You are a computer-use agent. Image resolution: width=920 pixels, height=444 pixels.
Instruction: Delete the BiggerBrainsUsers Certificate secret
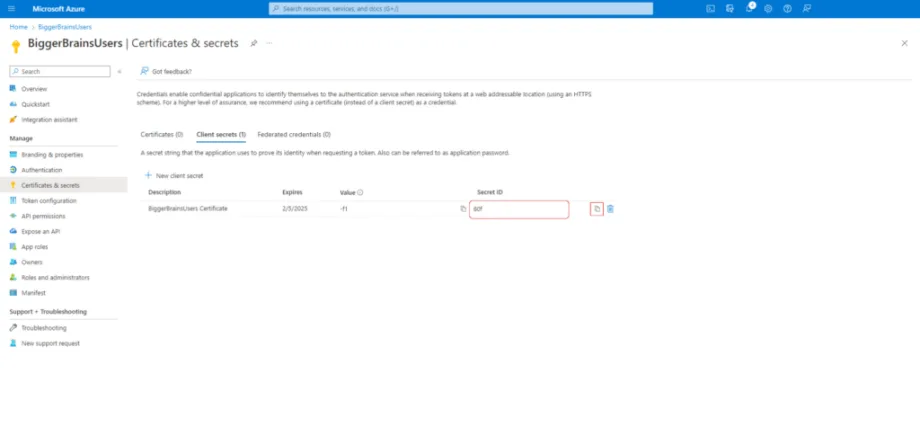[610, 209]
